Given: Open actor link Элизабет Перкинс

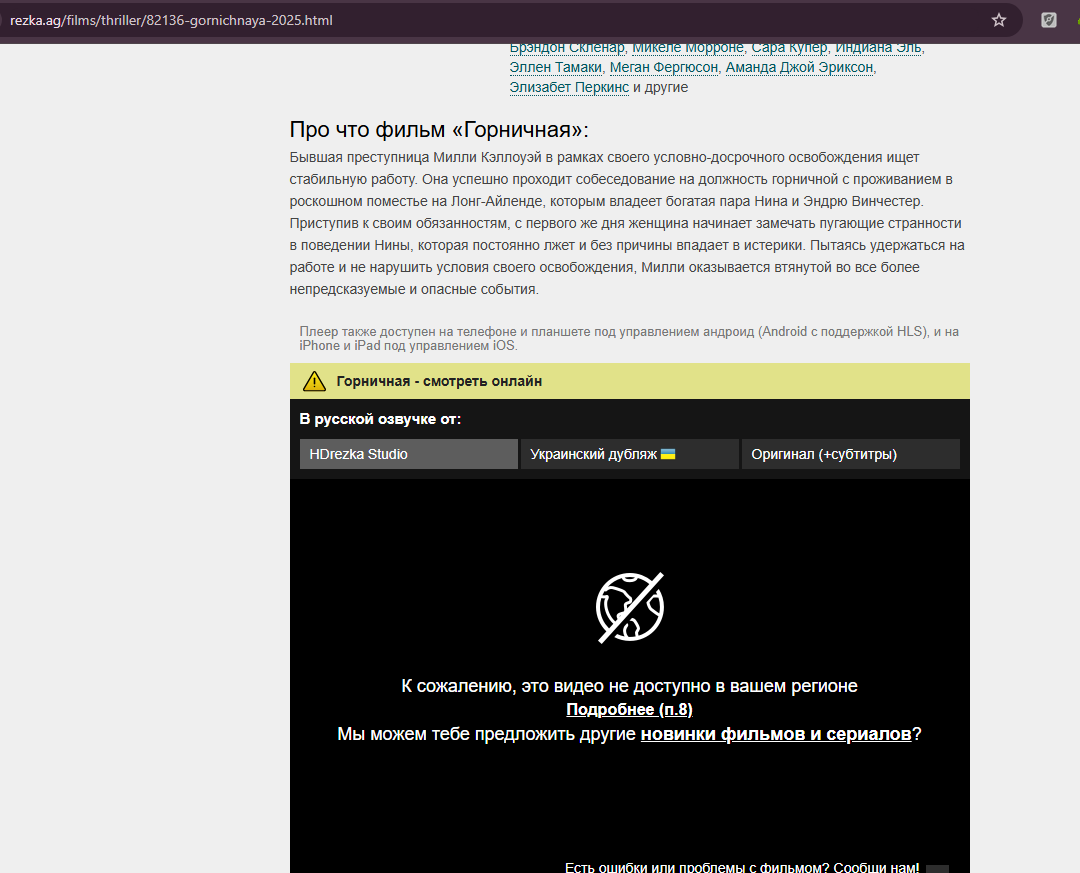Looking at the screenshot, I should coord(569,88).
